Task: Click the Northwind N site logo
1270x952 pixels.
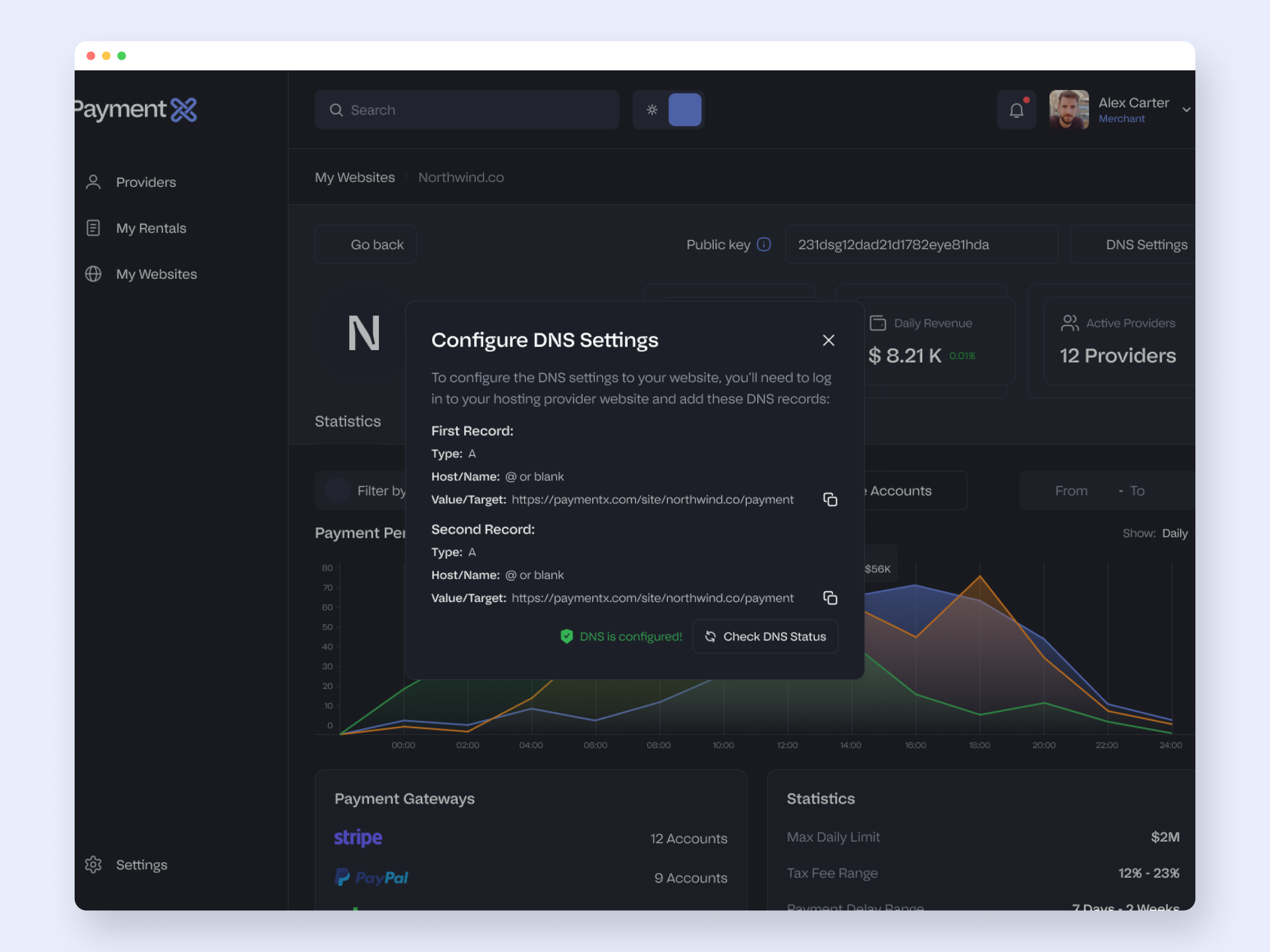Action: pos(364,333)
